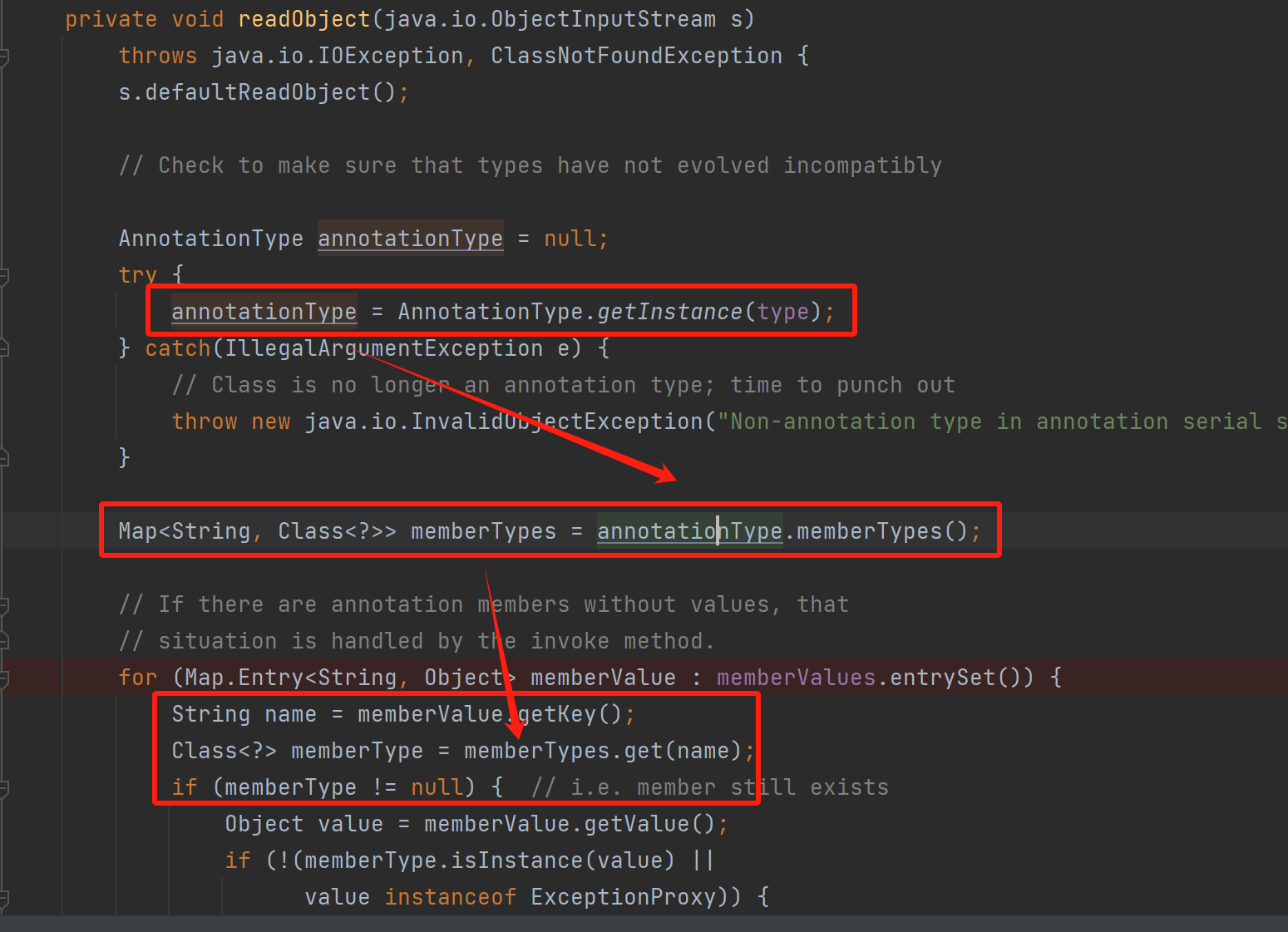Collapse the try block fold marker
This screenshot has height=932, width=1288.
[4, 276]
